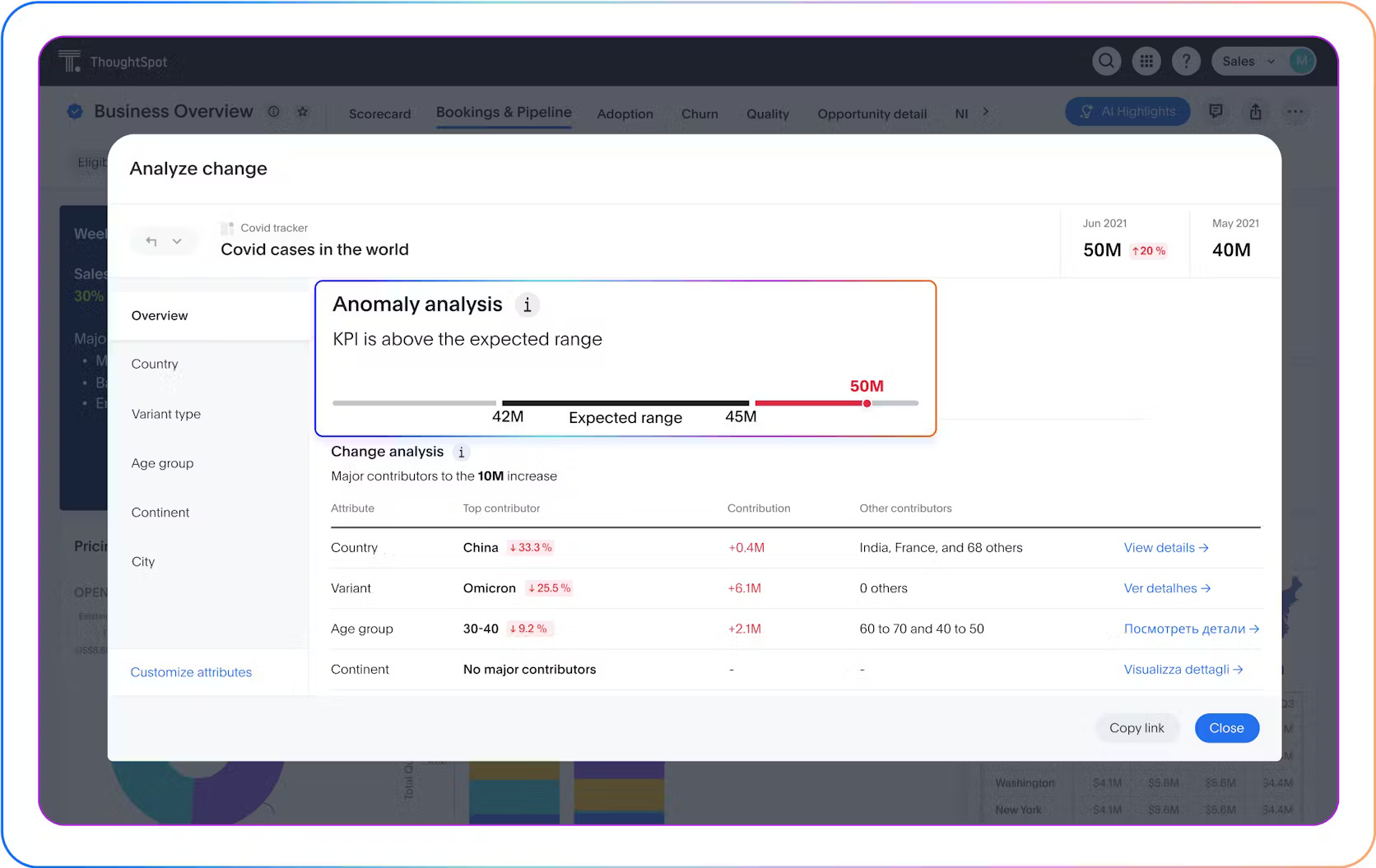The width and height of the screenshot is (1376, 868).
Task: Click India, France, and 68 others text
Action: click(x=941, y=548)
